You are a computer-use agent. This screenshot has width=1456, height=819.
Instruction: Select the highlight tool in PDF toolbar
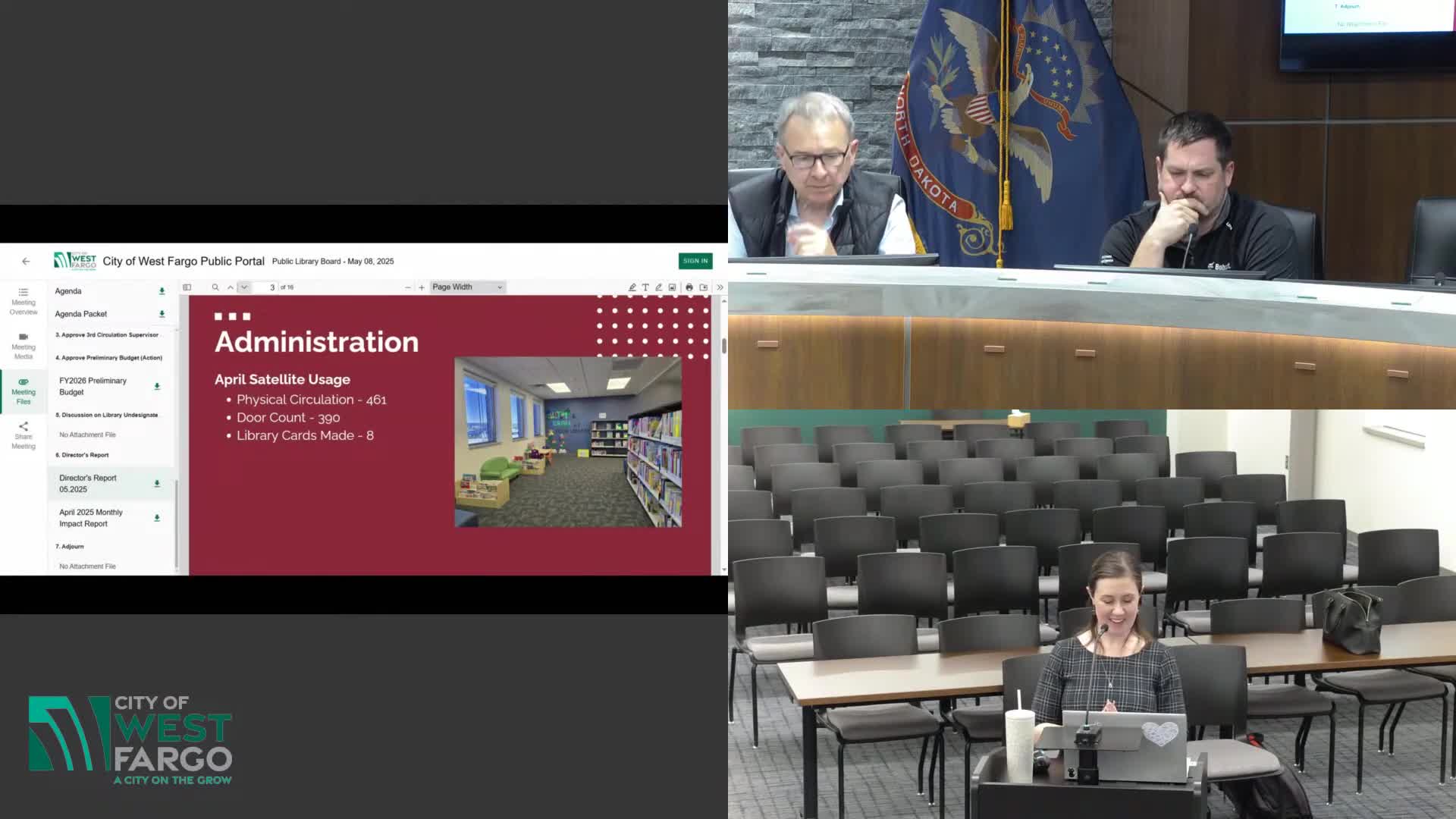[632, 287]
